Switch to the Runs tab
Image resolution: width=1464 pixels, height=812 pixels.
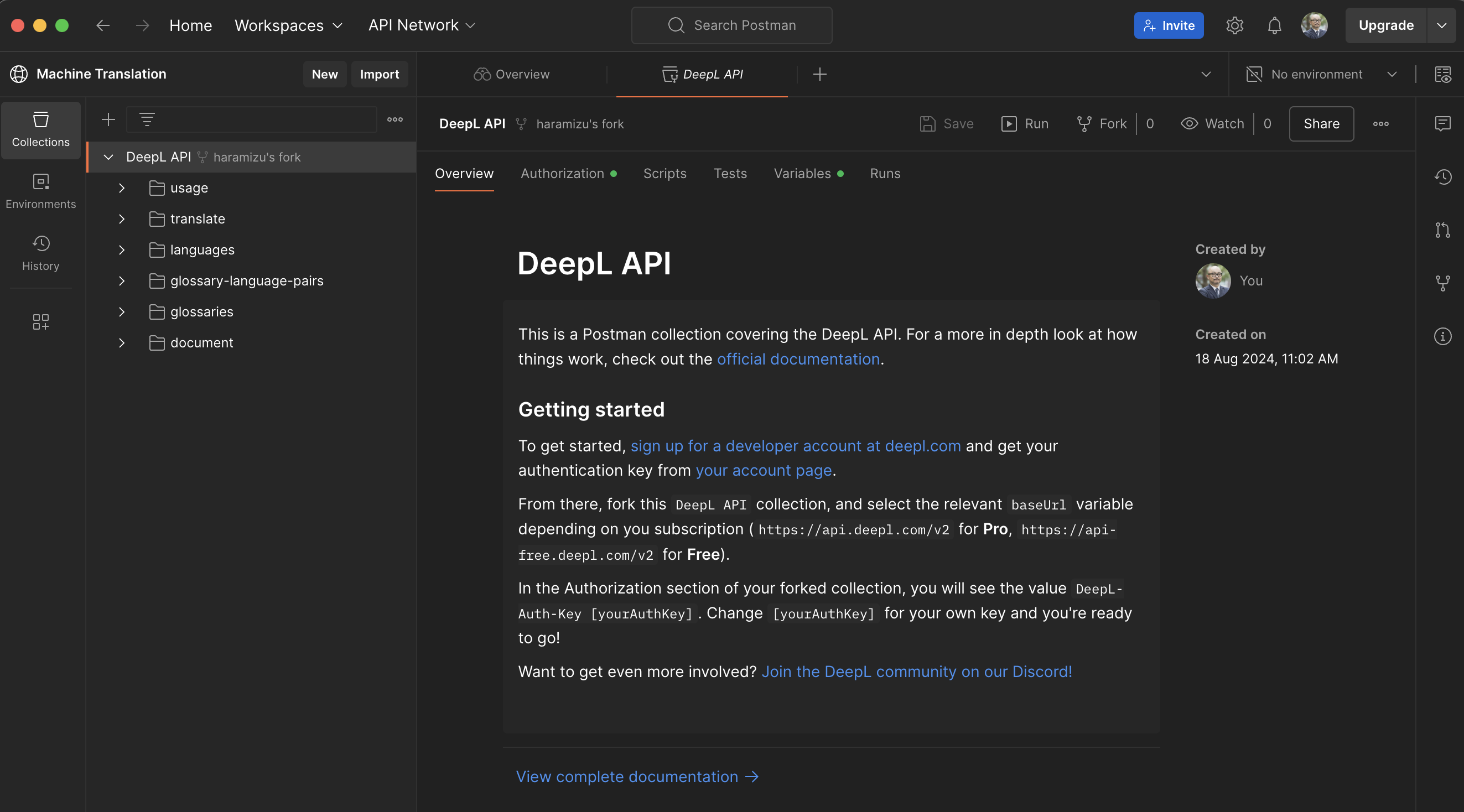(x=885, y=173)
